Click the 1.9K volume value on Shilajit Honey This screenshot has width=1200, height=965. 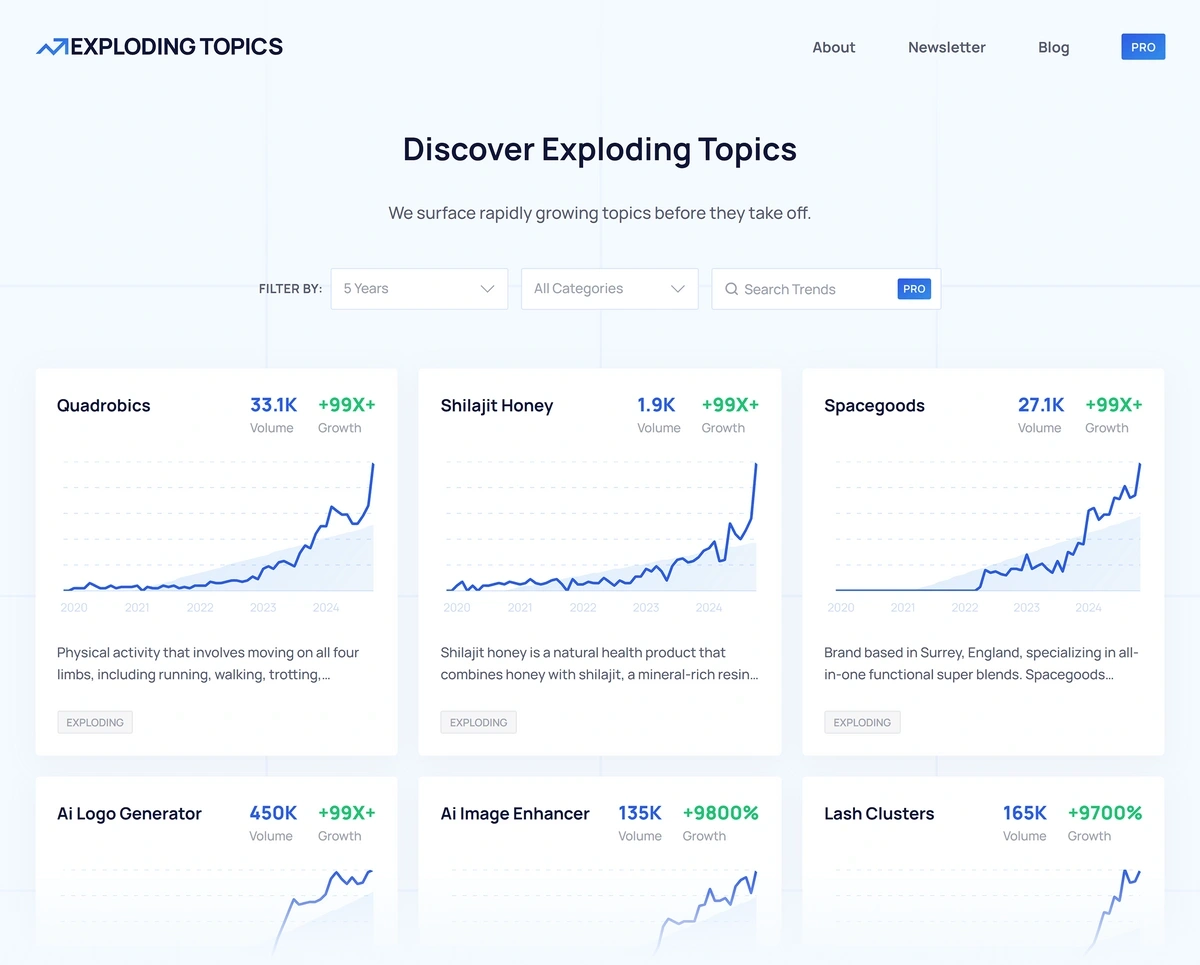point(656,405)
